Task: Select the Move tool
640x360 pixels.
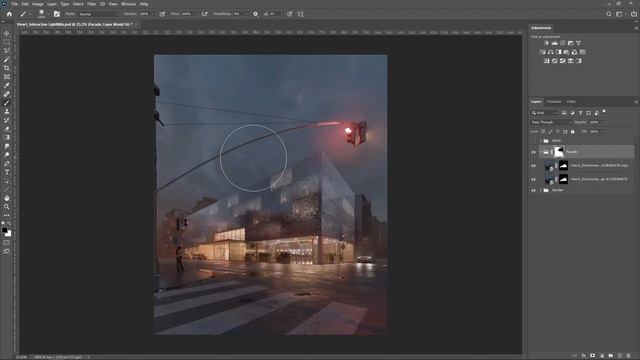Action: tap(7, 33)
